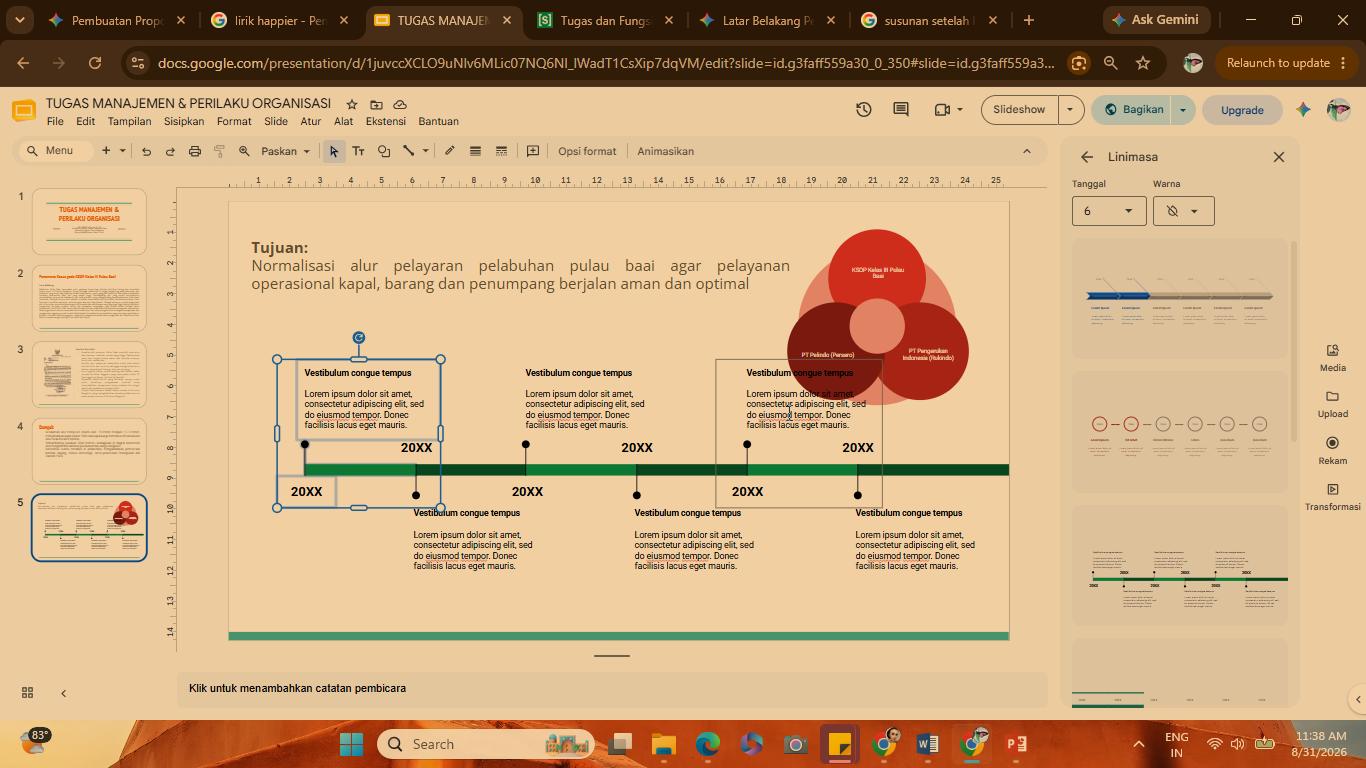Select slide 3 thumbnail in the filmstrip
Screen dimensions: 1366x768
point(89,374)
